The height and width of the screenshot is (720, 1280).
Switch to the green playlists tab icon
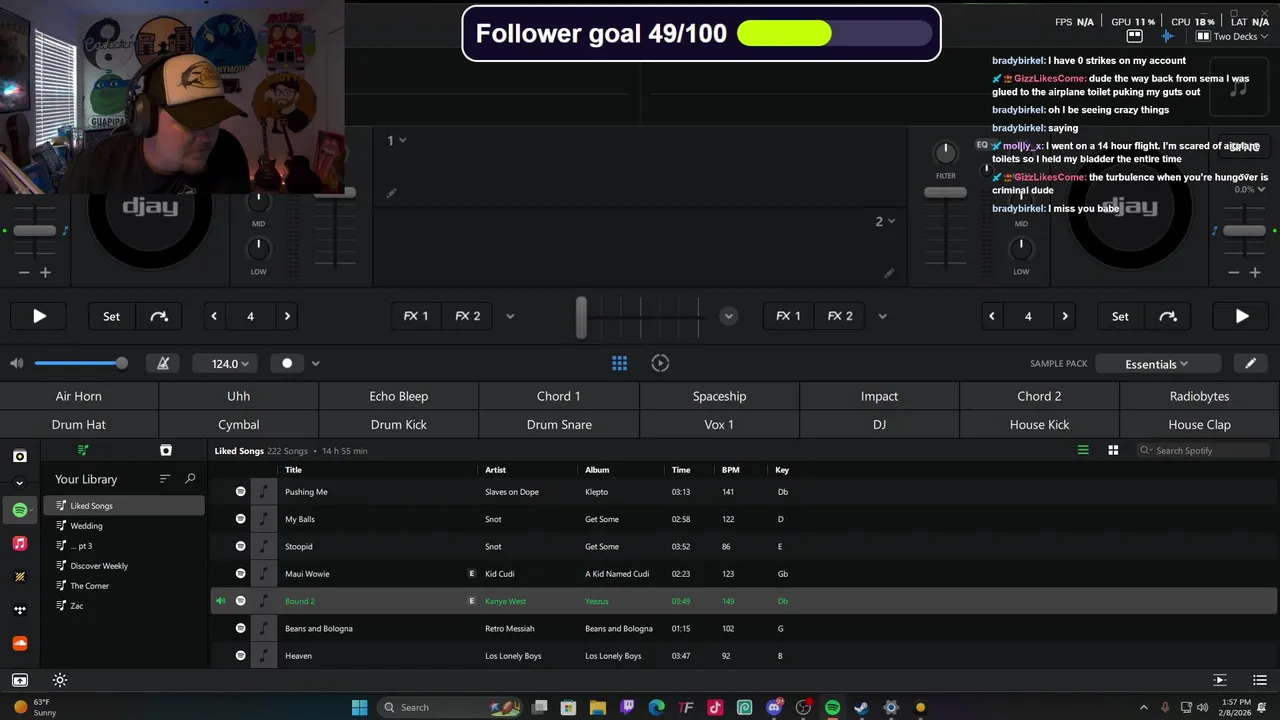[x=83, y=450]
